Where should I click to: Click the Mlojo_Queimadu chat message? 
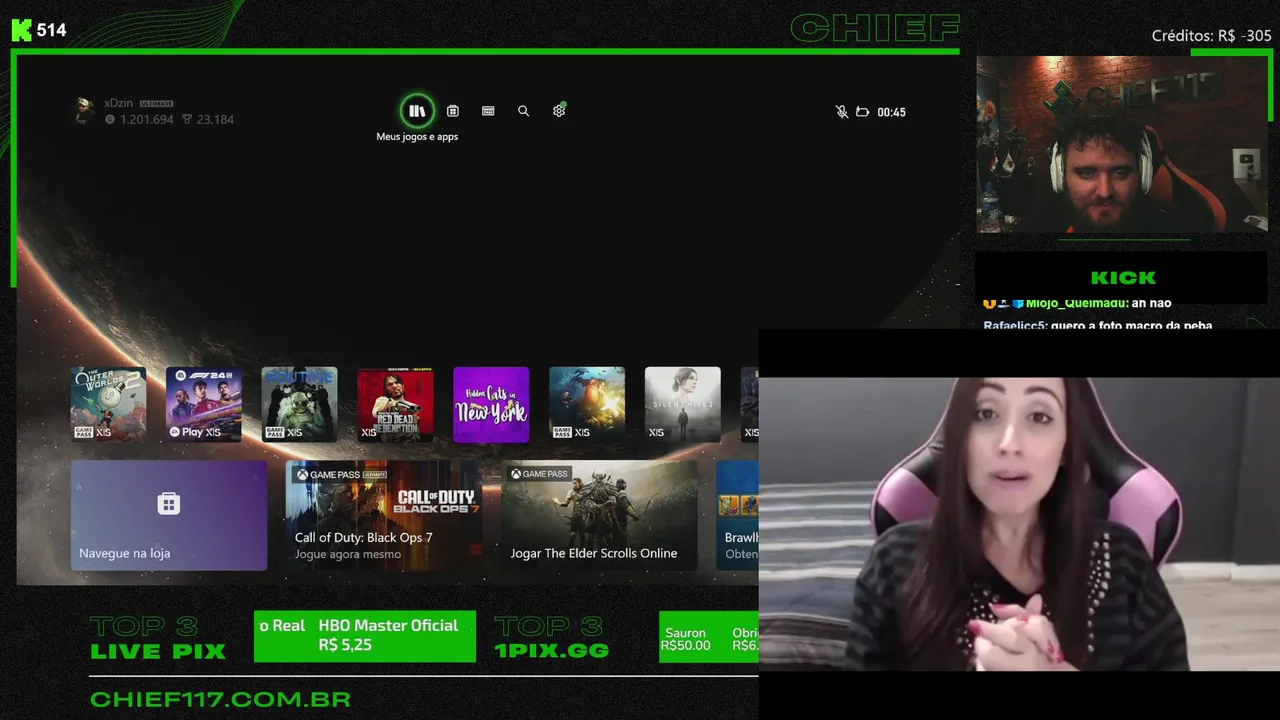1077,303
